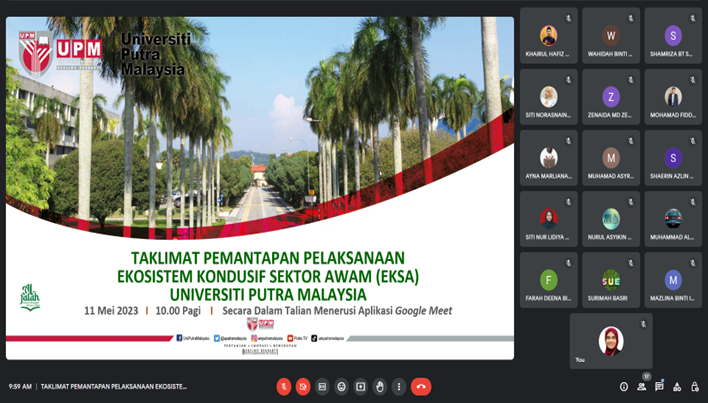Leave the call with the red hang-up button
The height and width of the screenshot is (403, 708).
(421, 387)
